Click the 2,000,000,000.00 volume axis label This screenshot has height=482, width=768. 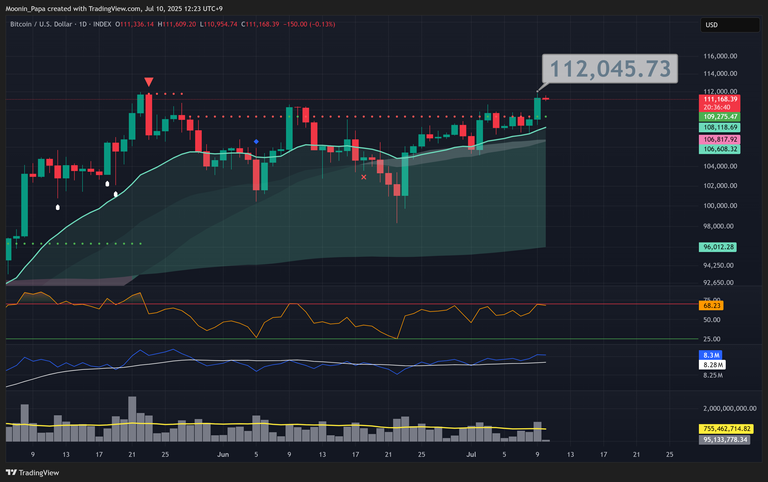730,409
